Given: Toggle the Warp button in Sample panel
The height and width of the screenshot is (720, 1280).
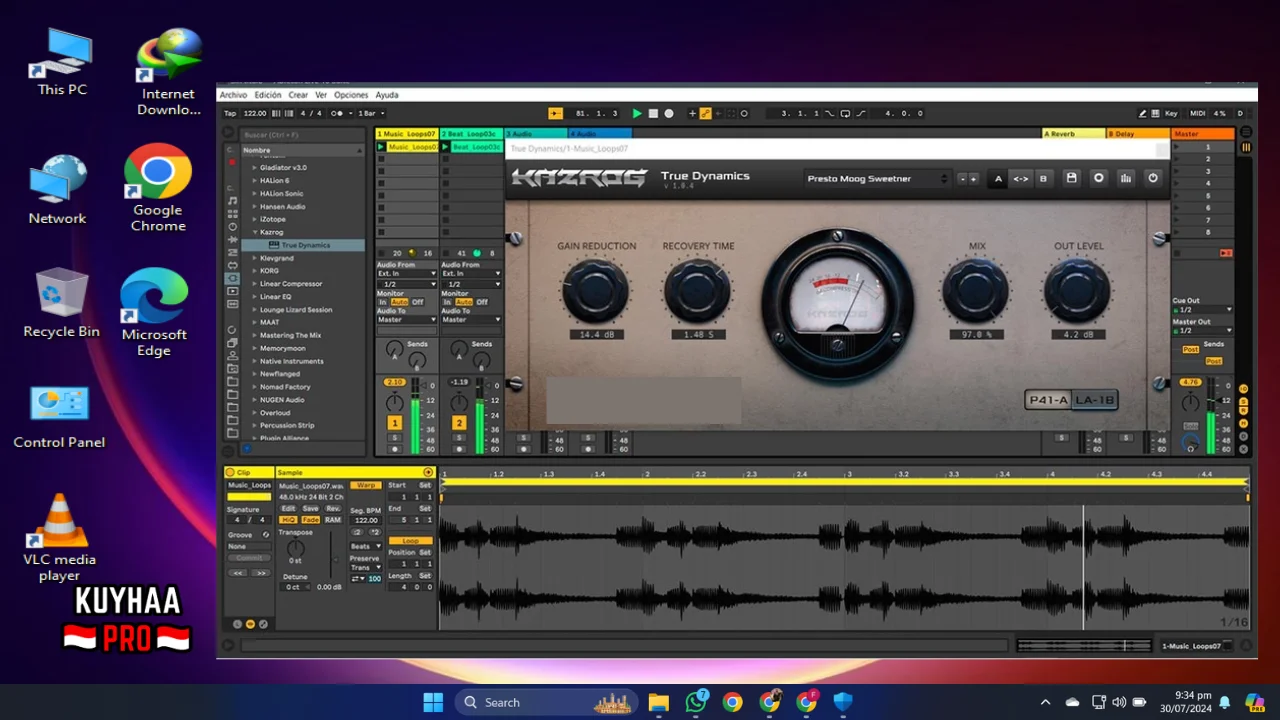Looking at the screenshot, I should click(x=366, y=485).
